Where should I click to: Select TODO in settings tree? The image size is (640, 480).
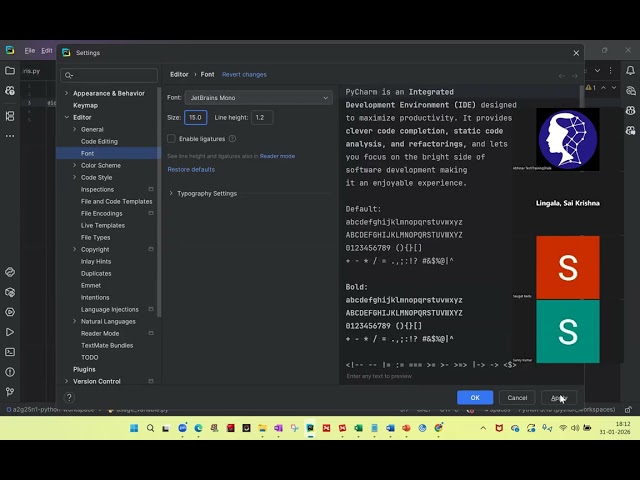(x=89, y=358)
